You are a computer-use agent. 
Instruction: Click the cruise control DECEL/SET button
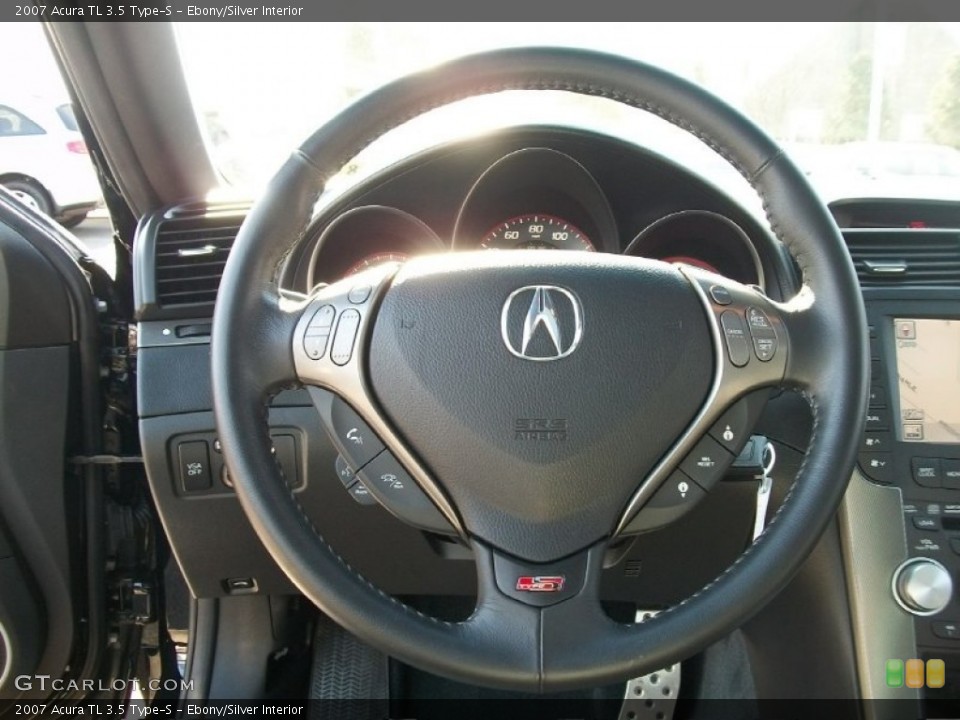pyautogui.click(x=765, y=347)
